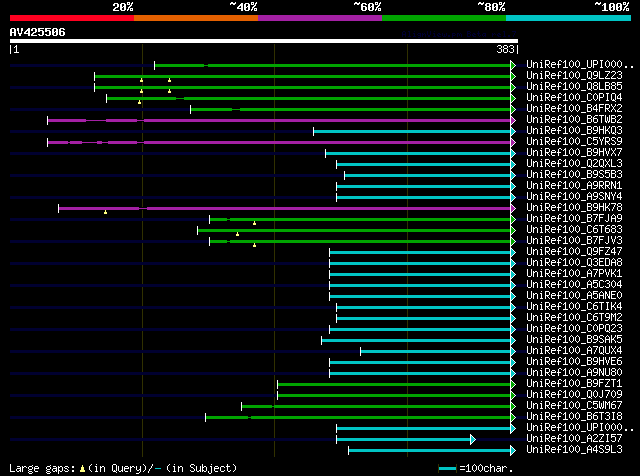Click the cyan alignment bar of A9NU80
This screenshot has height=476, width=640.
[x=420, y=374]
